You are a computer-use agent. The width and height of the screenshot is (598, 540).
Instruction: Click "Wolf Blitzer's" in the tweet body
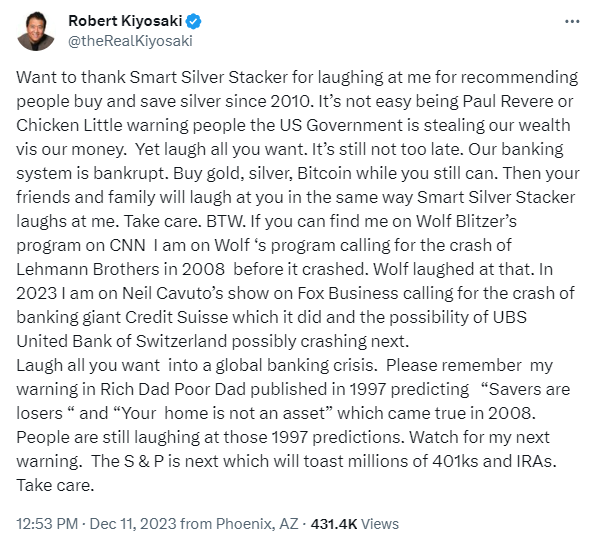[x=466, y=221]
